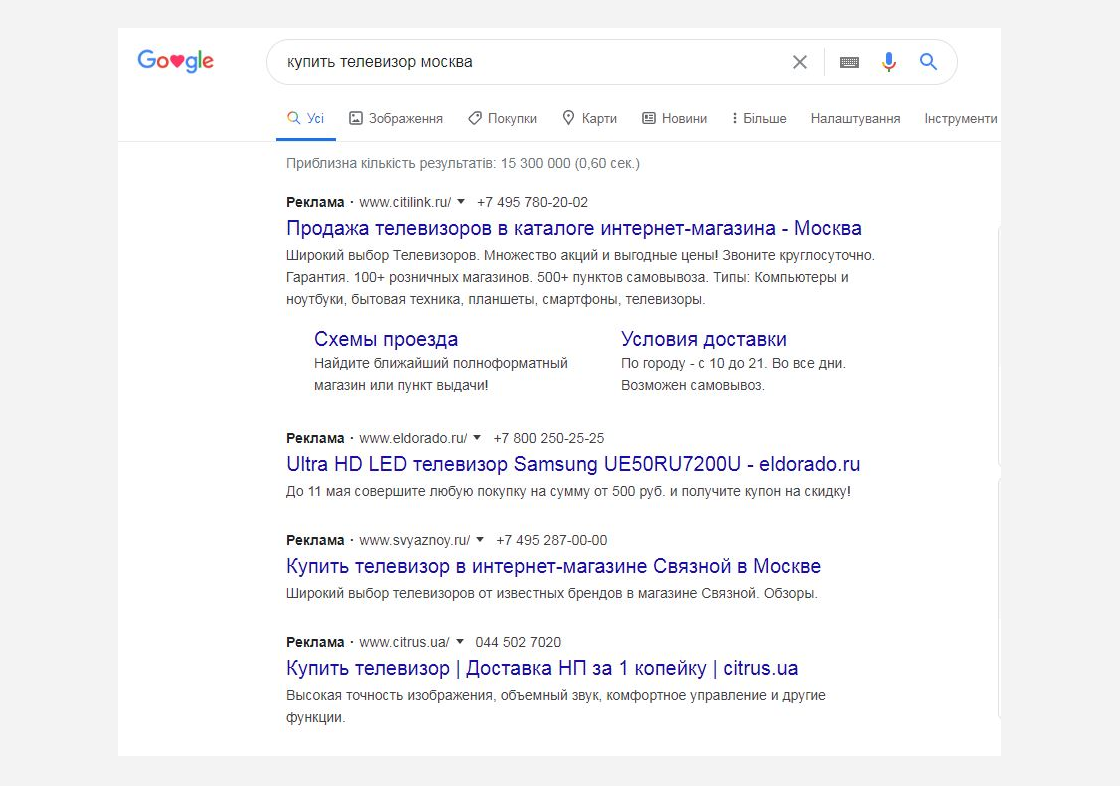Click the phone number +7 495 780-20-02
The image size is (1120, 786).
coord(532,202)
